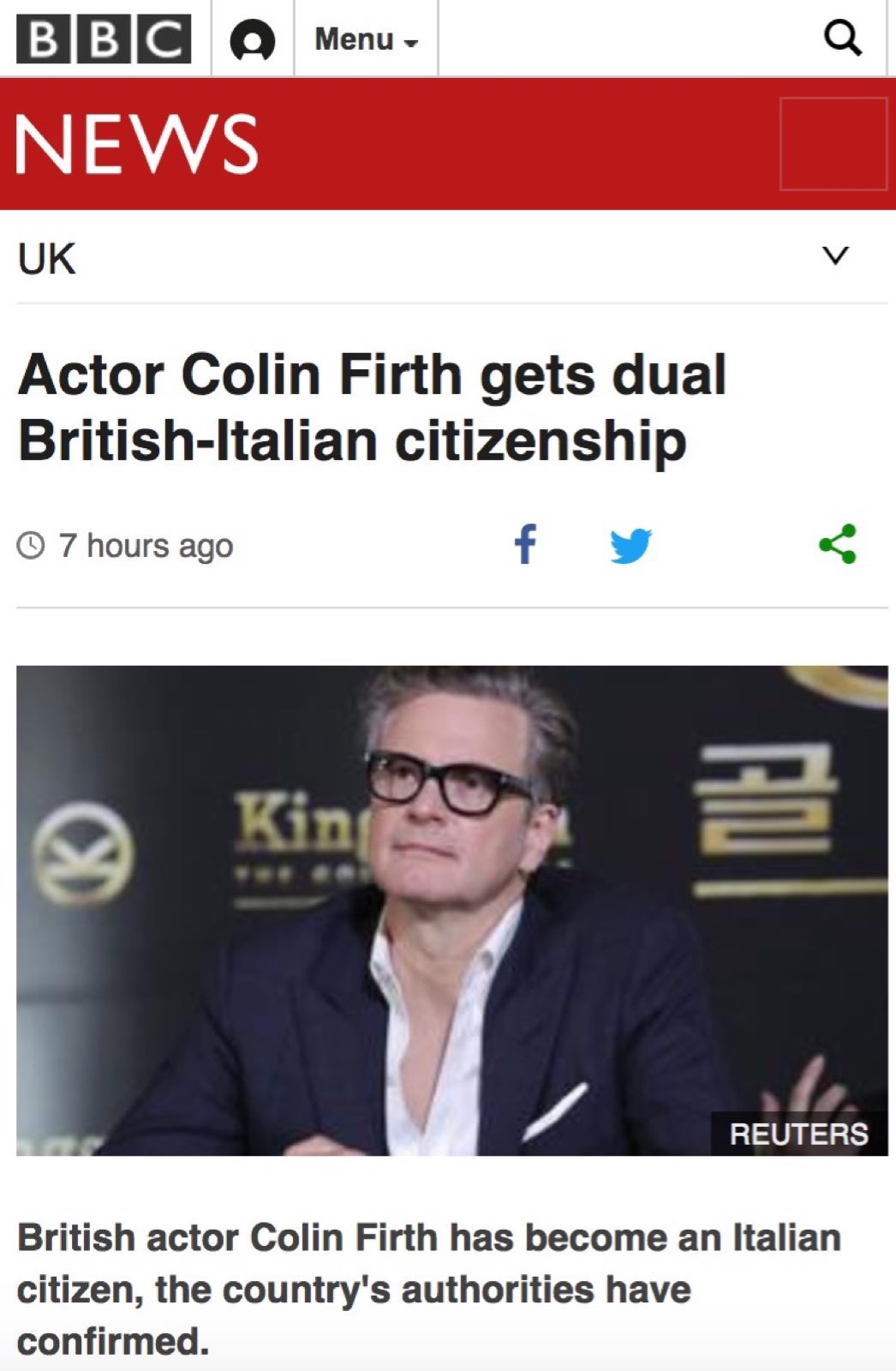Click the search magnifier icon
The width and height of the screenshot is (896, 1371).
pyautogui.click(x=842, y=38)
